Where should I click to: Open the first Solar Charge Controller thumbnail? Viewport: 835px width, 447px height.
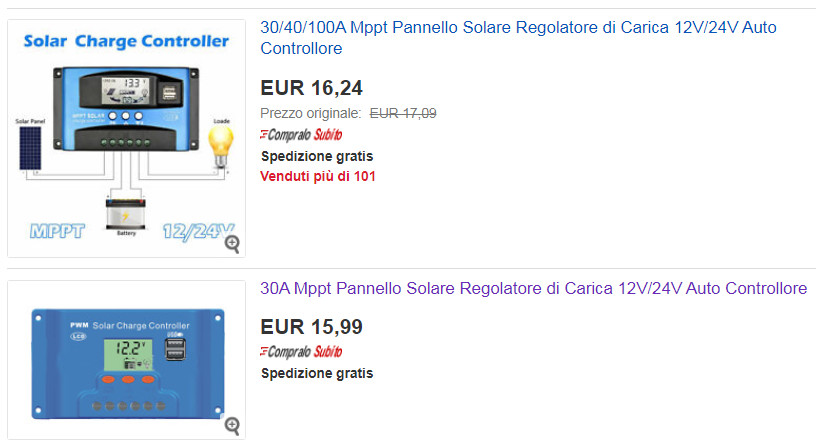point(126,138)
